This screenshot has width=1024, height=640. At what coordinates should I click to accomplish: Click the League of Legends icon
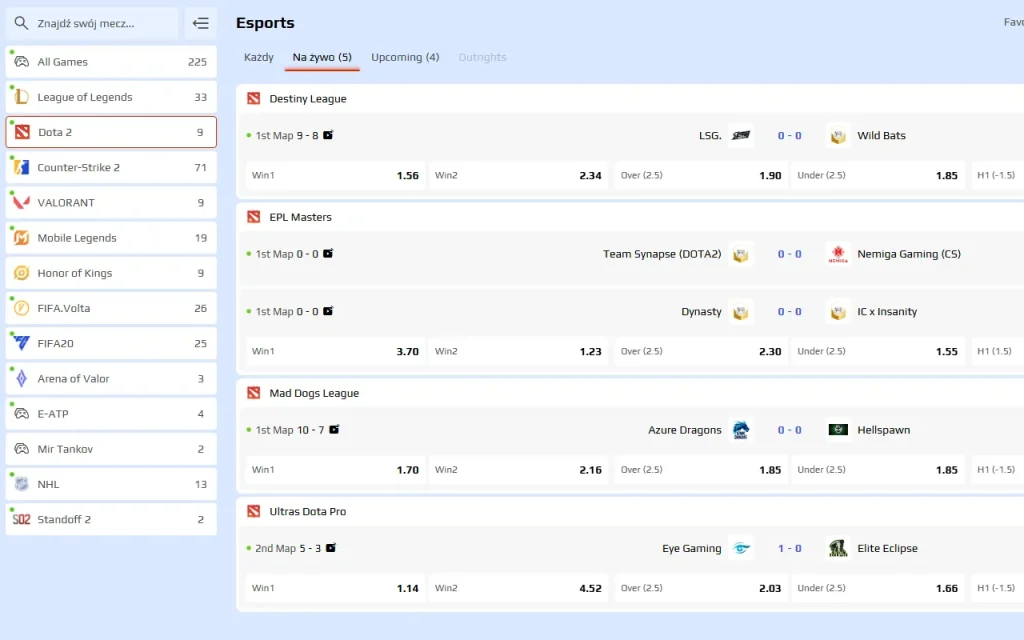pyautogui.click(x=22, y=97)
